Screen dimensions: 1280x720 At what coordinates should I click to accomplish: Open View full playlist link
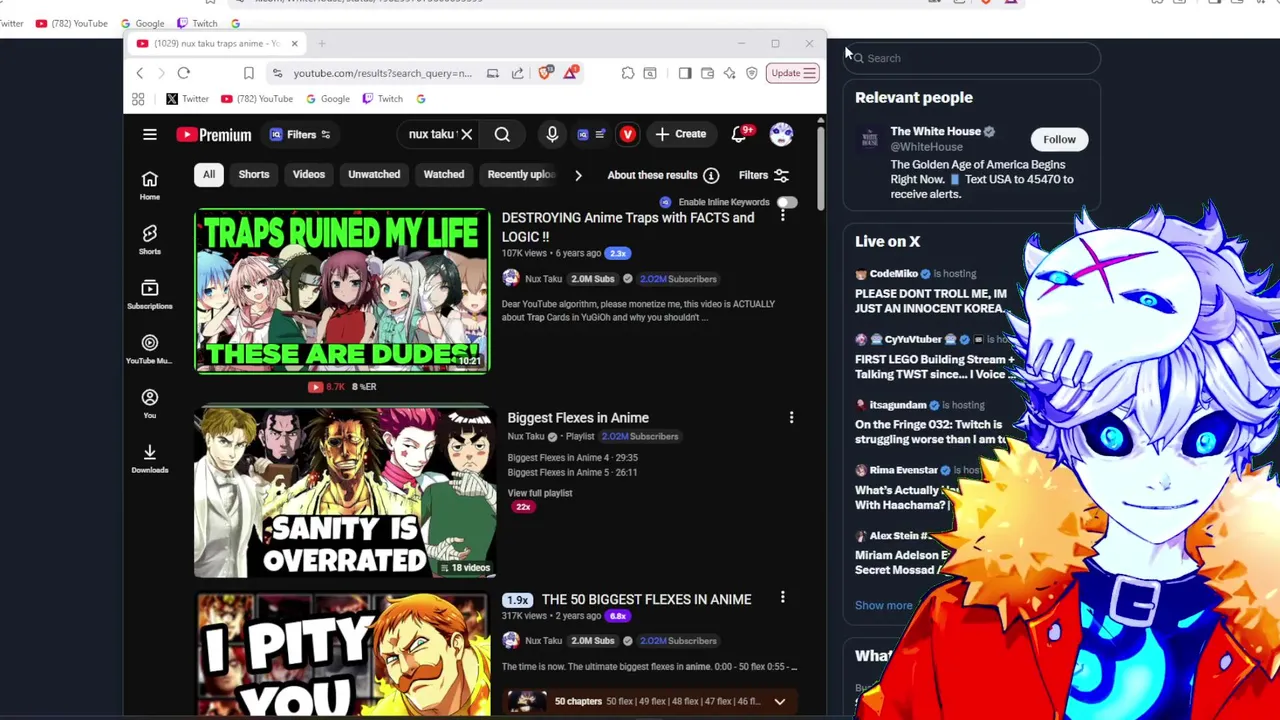click(540, 493)
